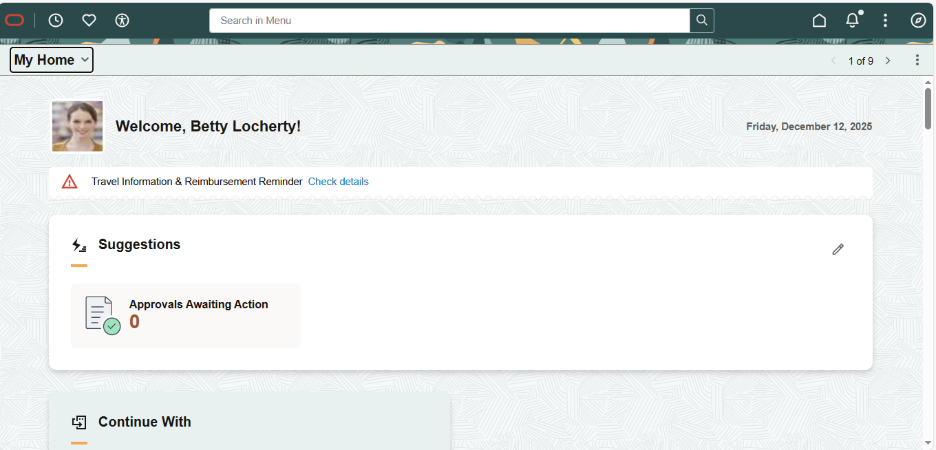Open accessibility options icon
The height and width of the screenshot is (450, 936).
click(122, 20)
